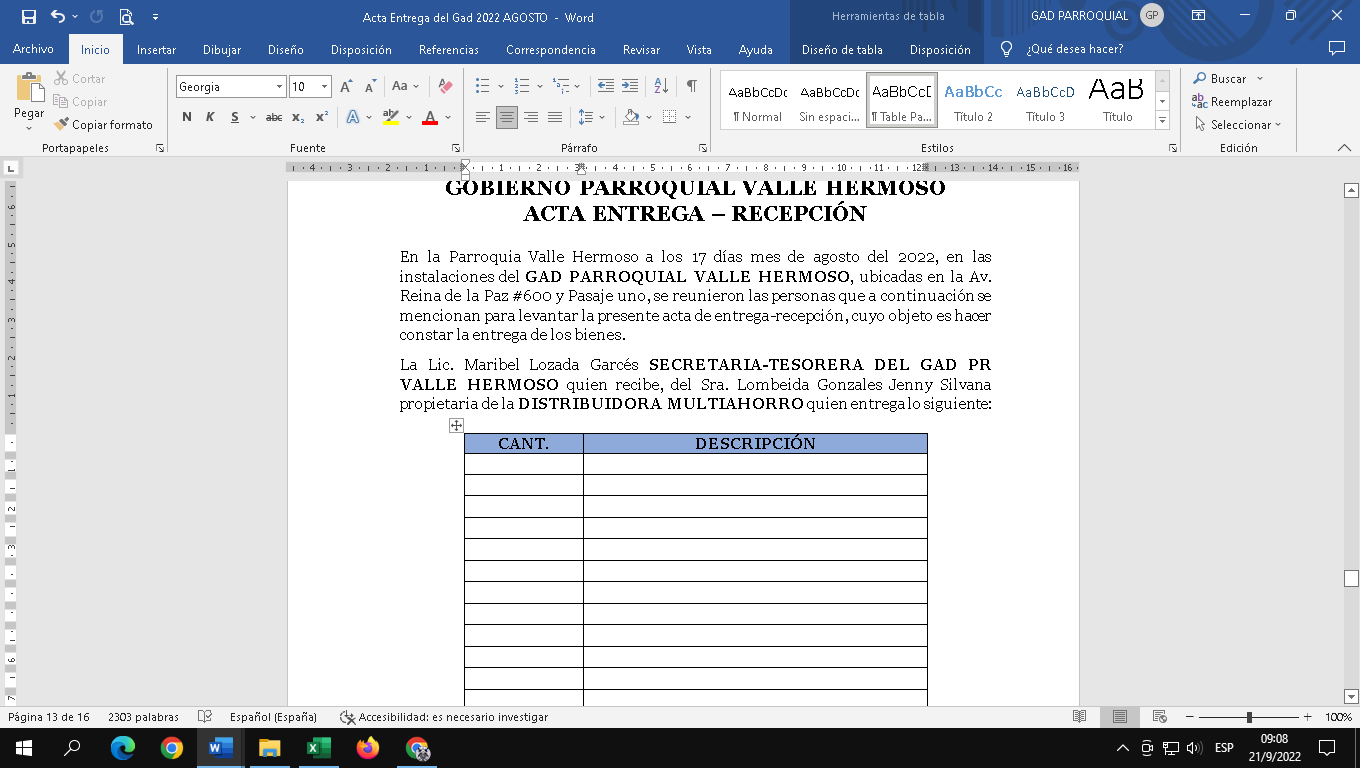
Task: Toggle bold formatting (N)
Action: (187, 117)
